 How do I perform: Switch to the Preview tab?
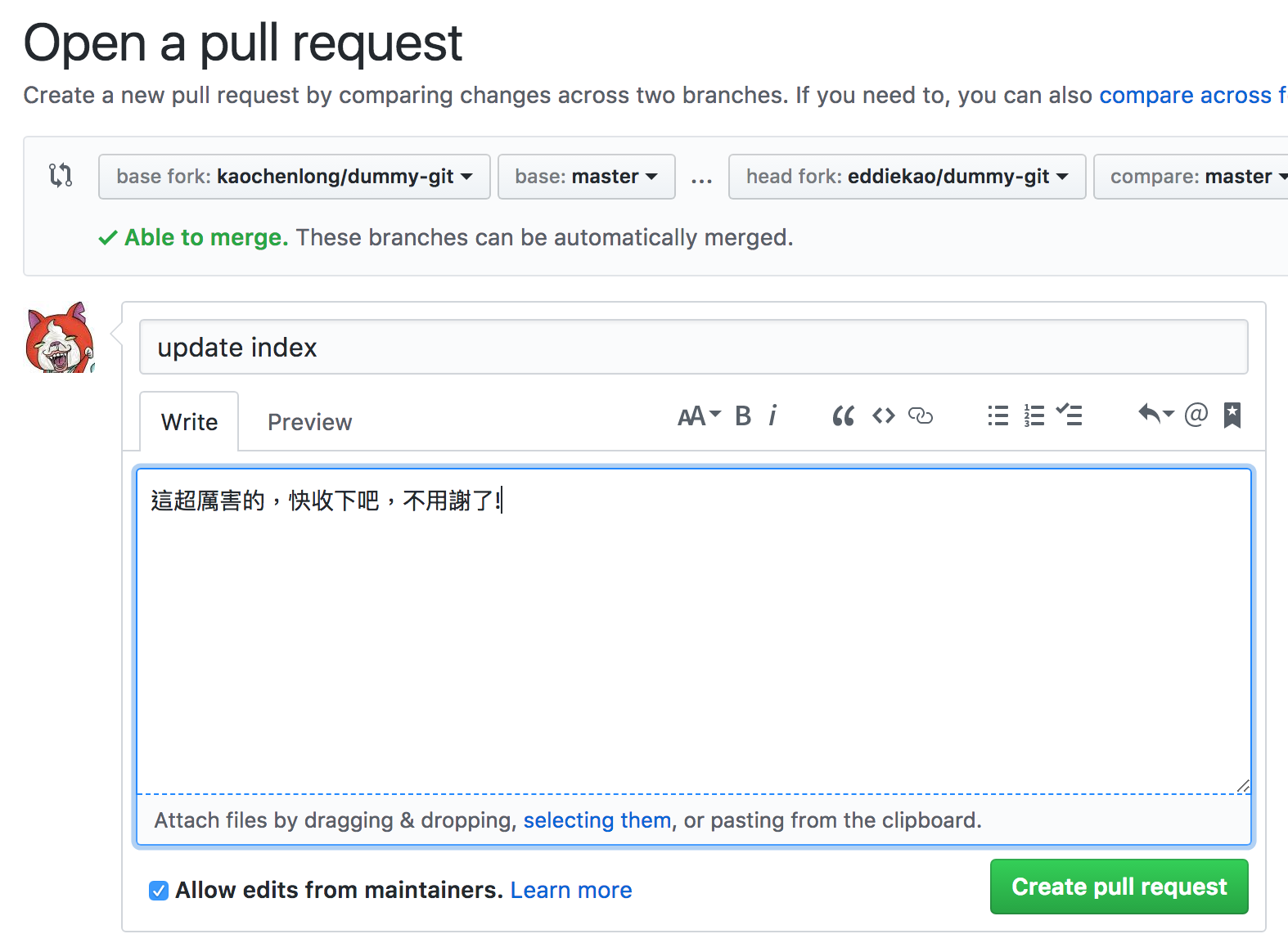(309, 422)
